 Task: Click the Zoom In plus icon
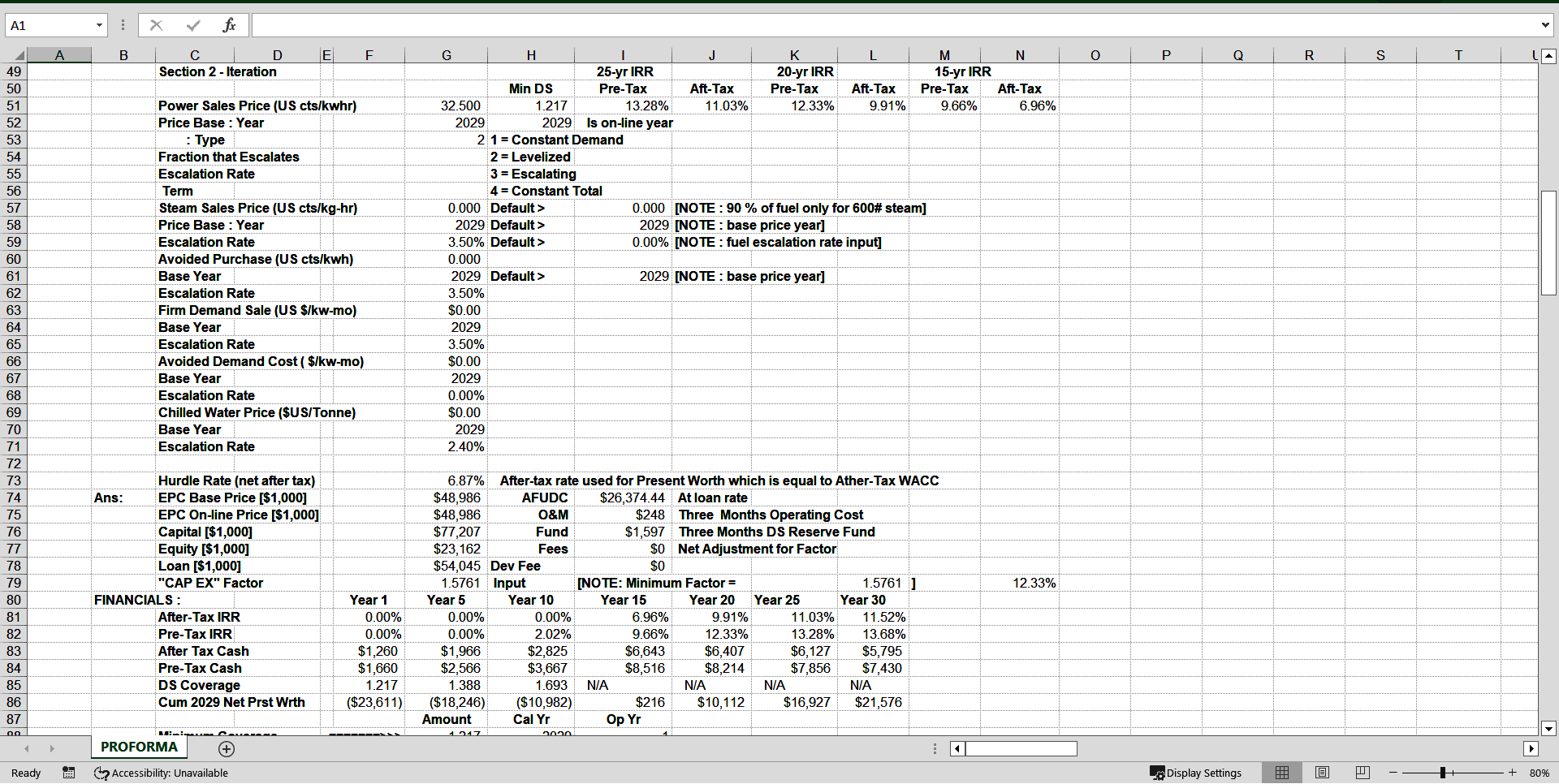click(1512, 773)
